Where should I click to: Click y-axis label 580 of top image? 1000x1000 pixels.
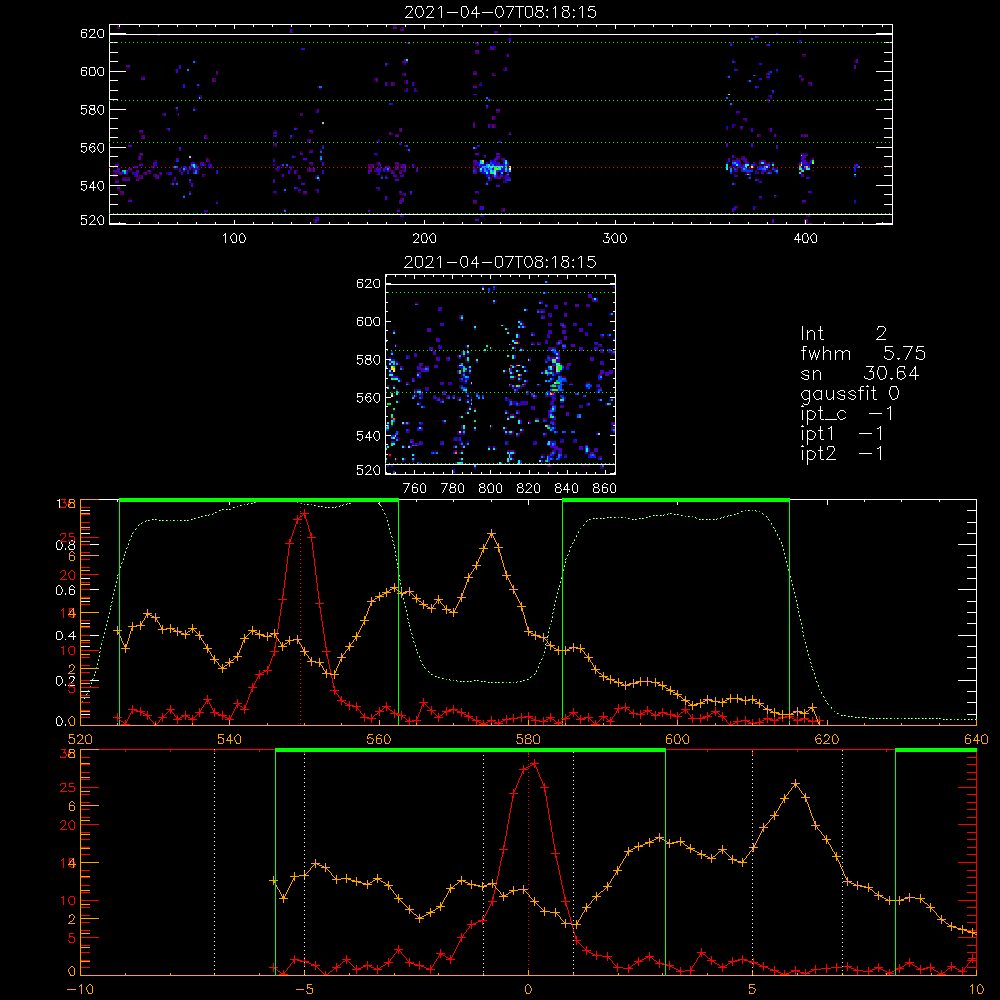click(x=92, y=110)
